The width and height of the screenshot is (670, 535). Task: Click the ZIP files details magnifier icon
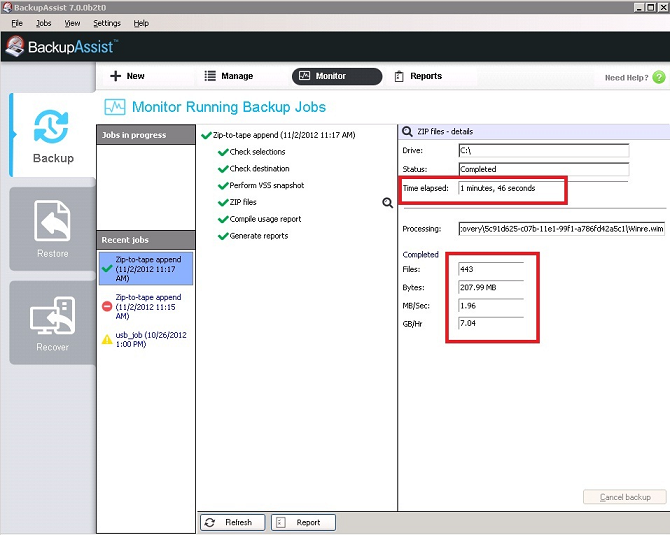click(x=407, y=131)
